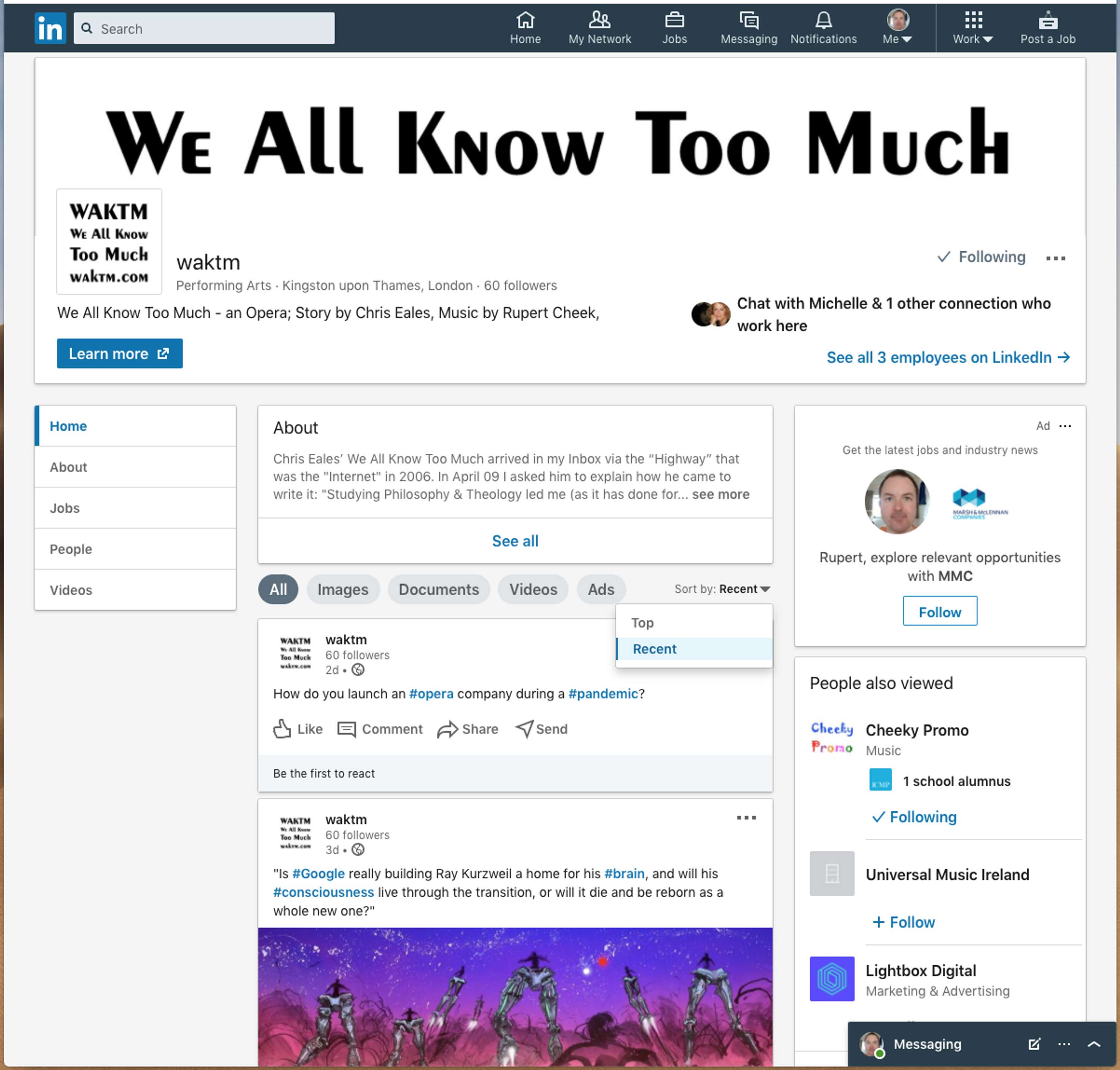Select People in the left sidebar

(x=135, y=549)
